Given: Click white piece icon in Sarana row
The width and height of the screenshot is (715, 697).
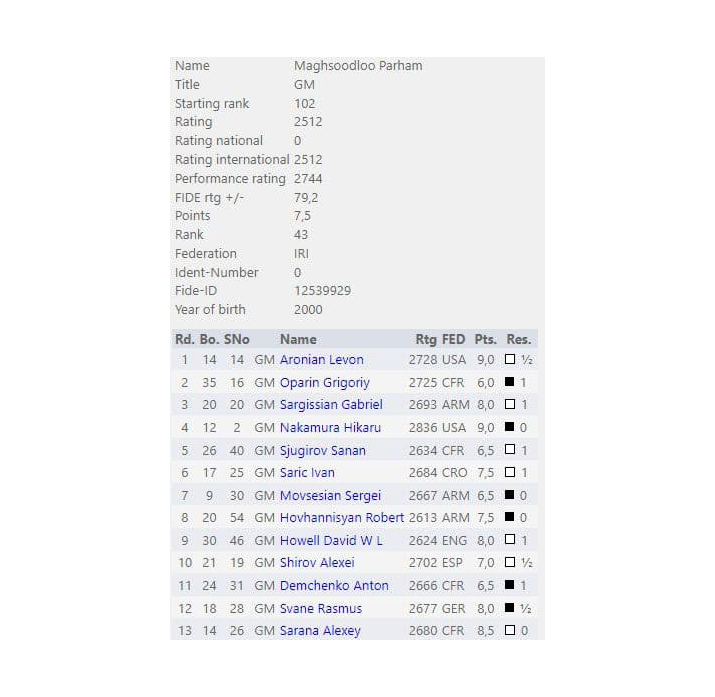Looking at the screenshot, I should pos(510,630).
